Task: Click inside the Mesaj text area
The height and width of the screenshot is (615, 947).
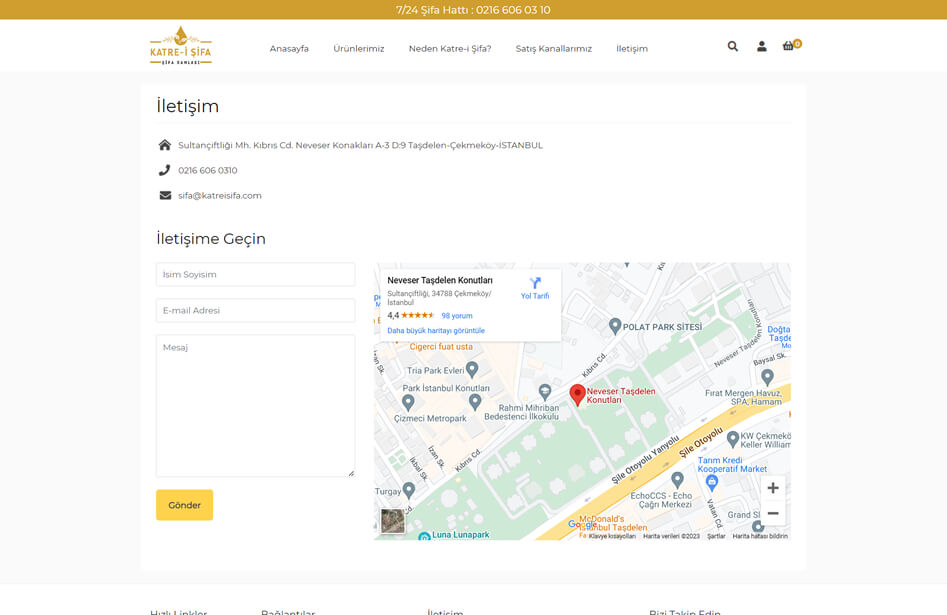Action: (x=255, y=405)
